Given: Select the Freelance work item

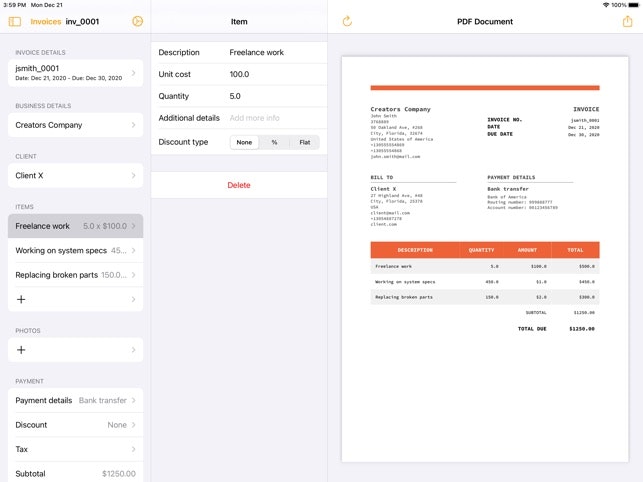Looking at the screenshot, I should [x=75, y=226].
